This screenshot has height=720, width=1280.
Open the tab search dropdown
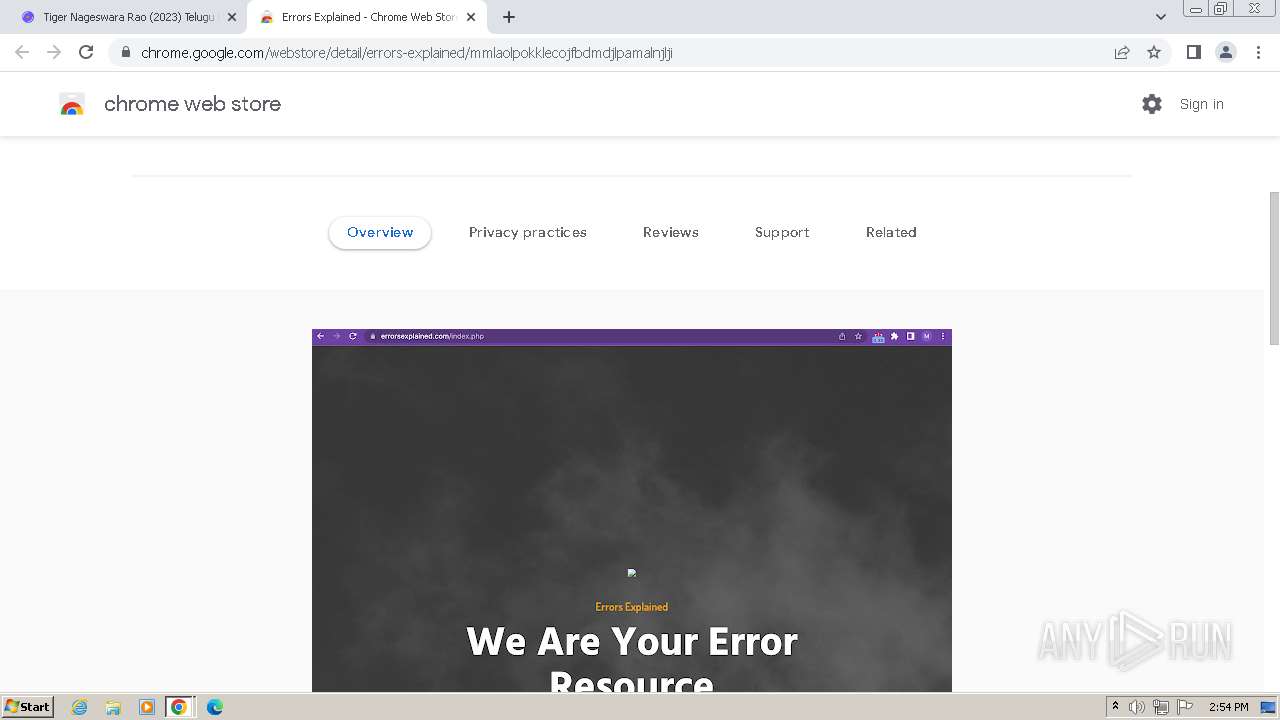coord(1160,17)
